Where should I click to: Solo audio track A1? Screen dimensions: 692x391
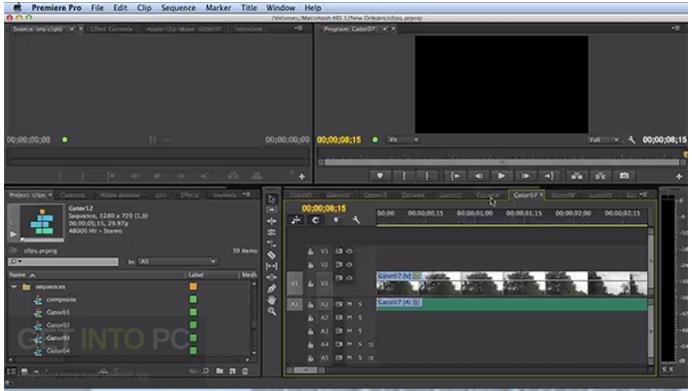360,304
